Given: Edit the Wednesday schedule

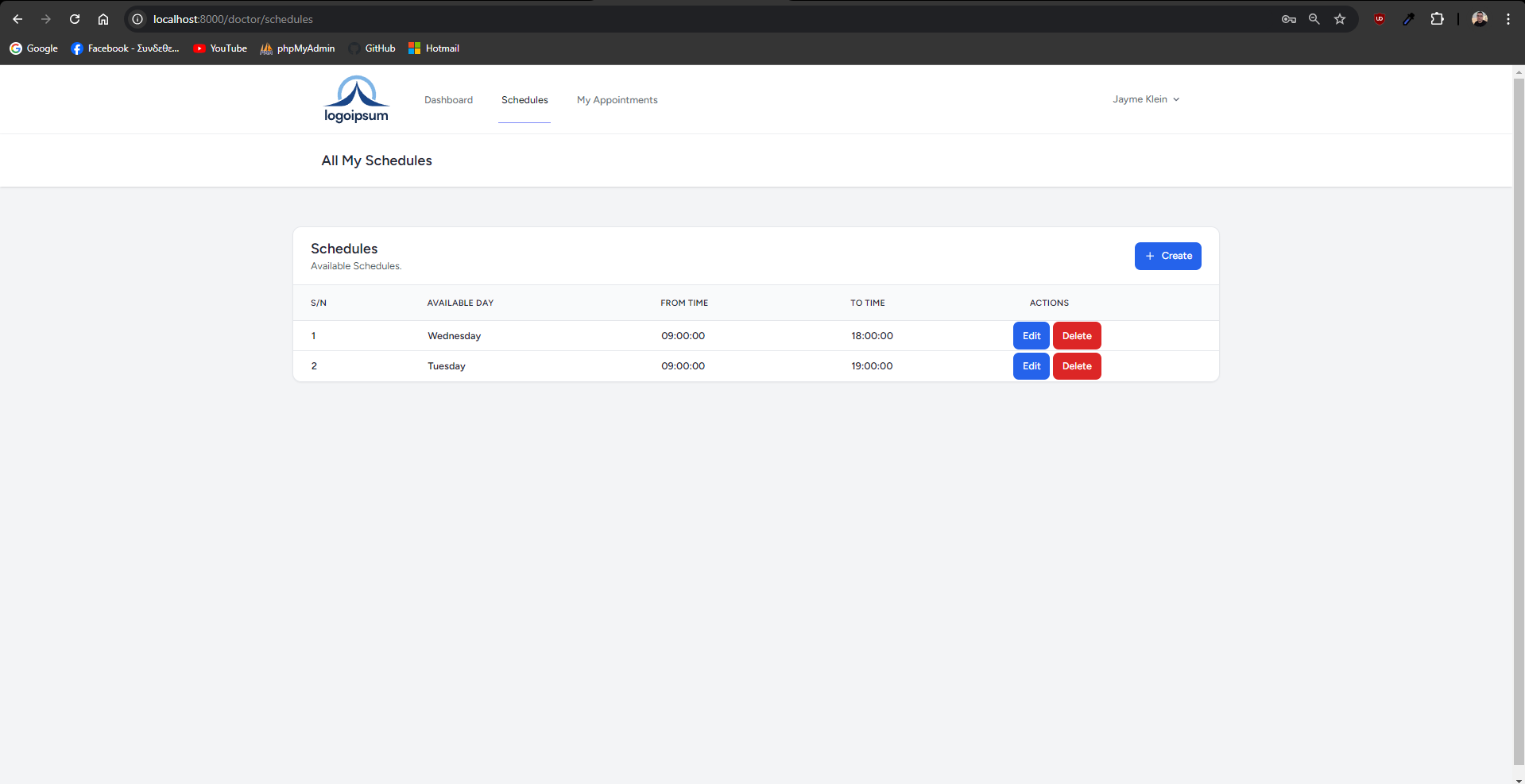Looking at the screenshot, I should click(1032, 336).
